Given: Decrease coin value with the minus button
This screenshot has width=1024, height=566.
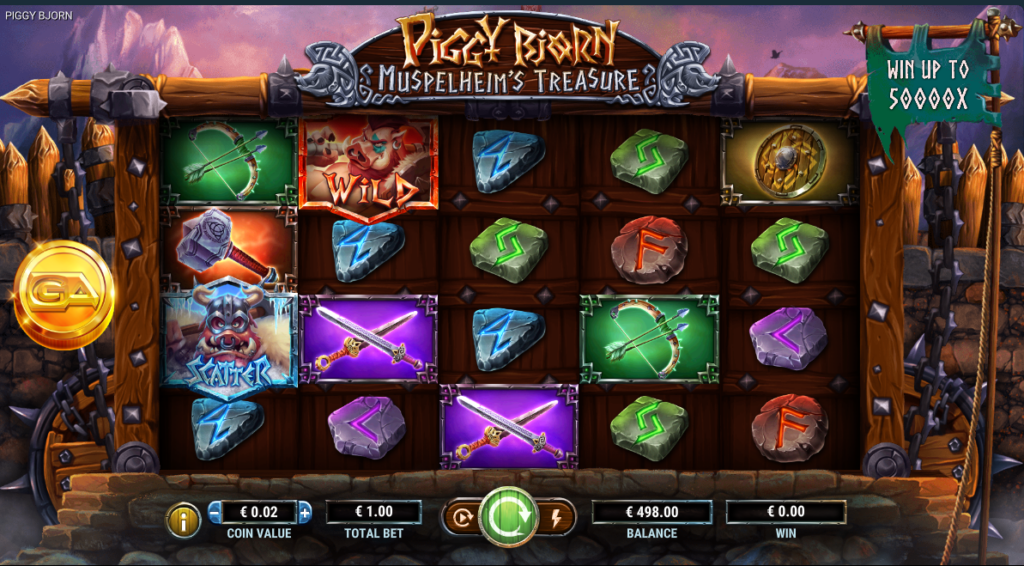Looking at the screenshot, I should (215, 512).
